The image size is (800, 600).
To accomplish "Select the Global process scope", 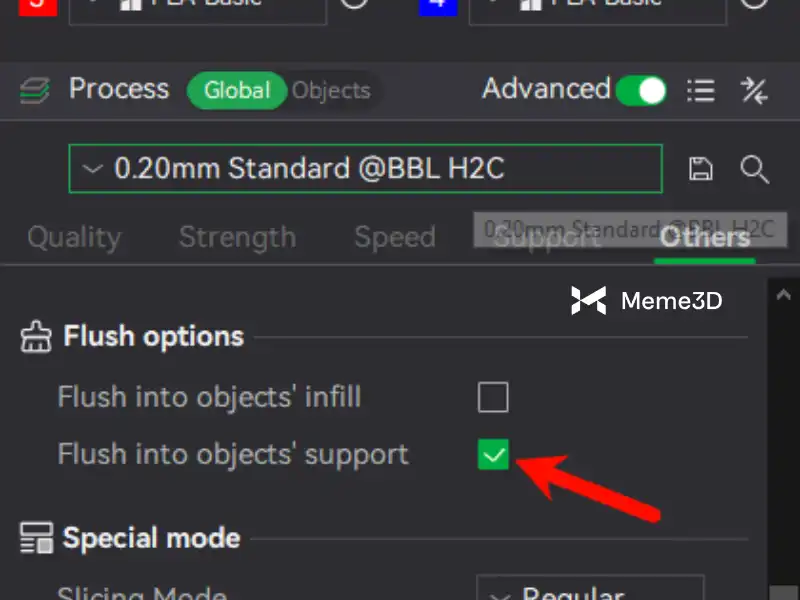I will coord(237,91).
